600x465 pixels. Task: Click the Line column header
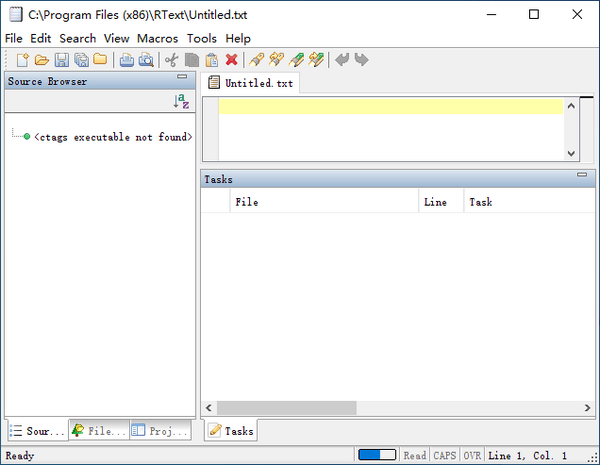coord(436,202)
